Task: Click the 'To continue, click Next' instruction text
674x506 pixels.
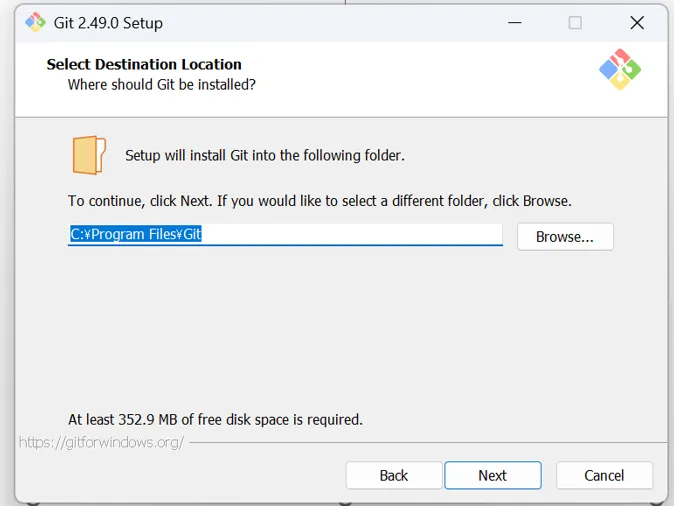Action: tap(319, 201)
